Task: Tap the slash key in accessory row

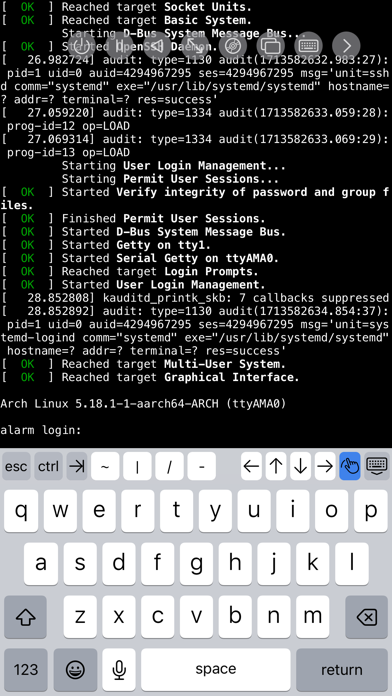Action: pos(170,466)
